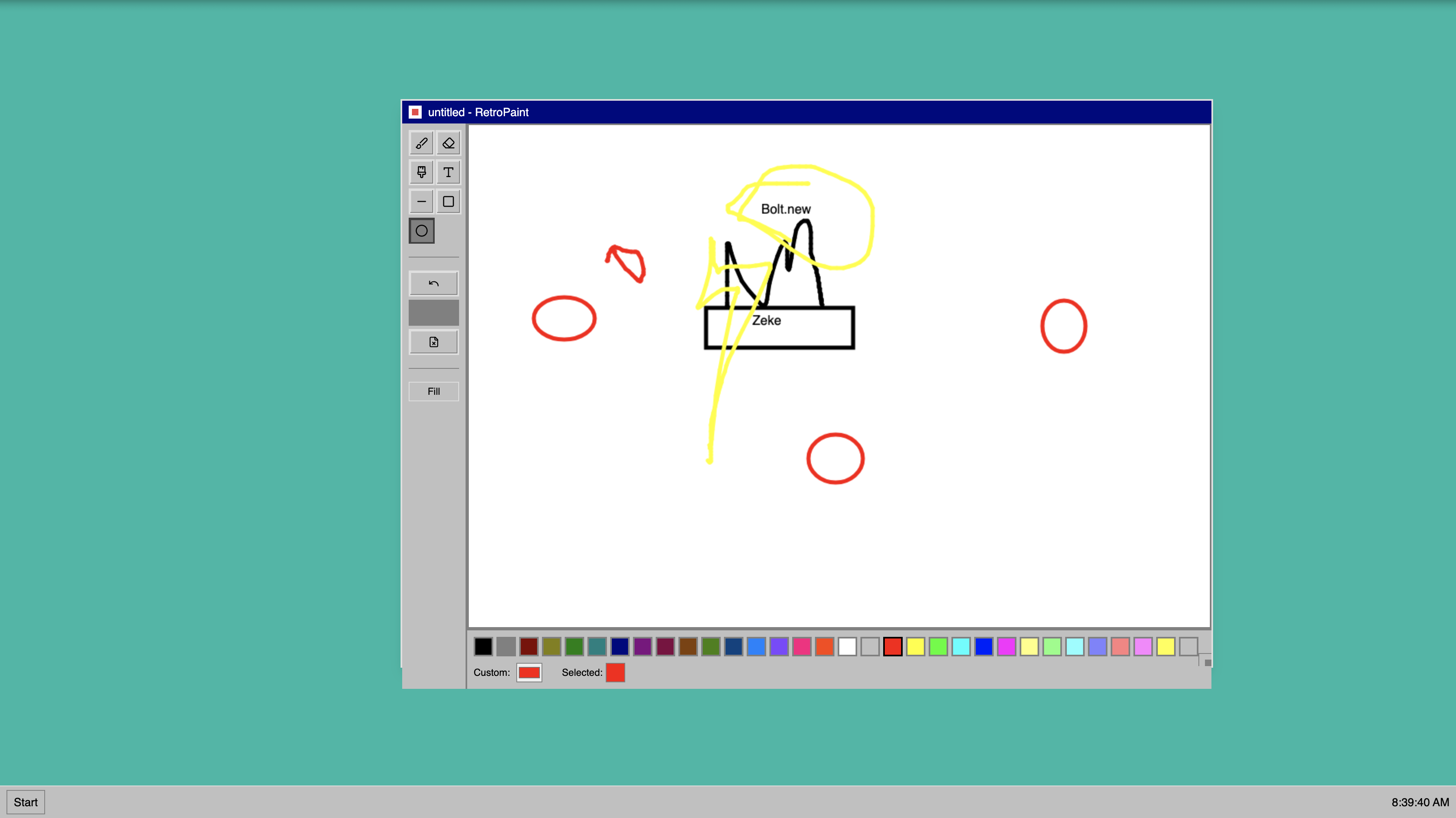The height and width of the screenshot is (818, 1456).
Task: Click the RetroPaint title bar icon
Action: [416, 112]
